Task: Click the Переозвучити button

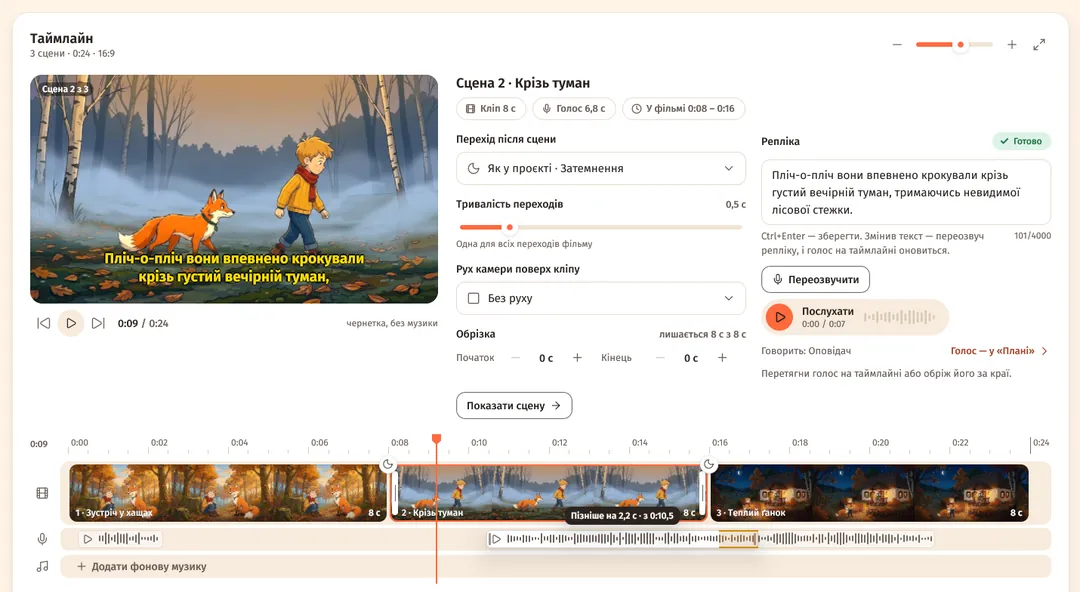Action: 816,279
